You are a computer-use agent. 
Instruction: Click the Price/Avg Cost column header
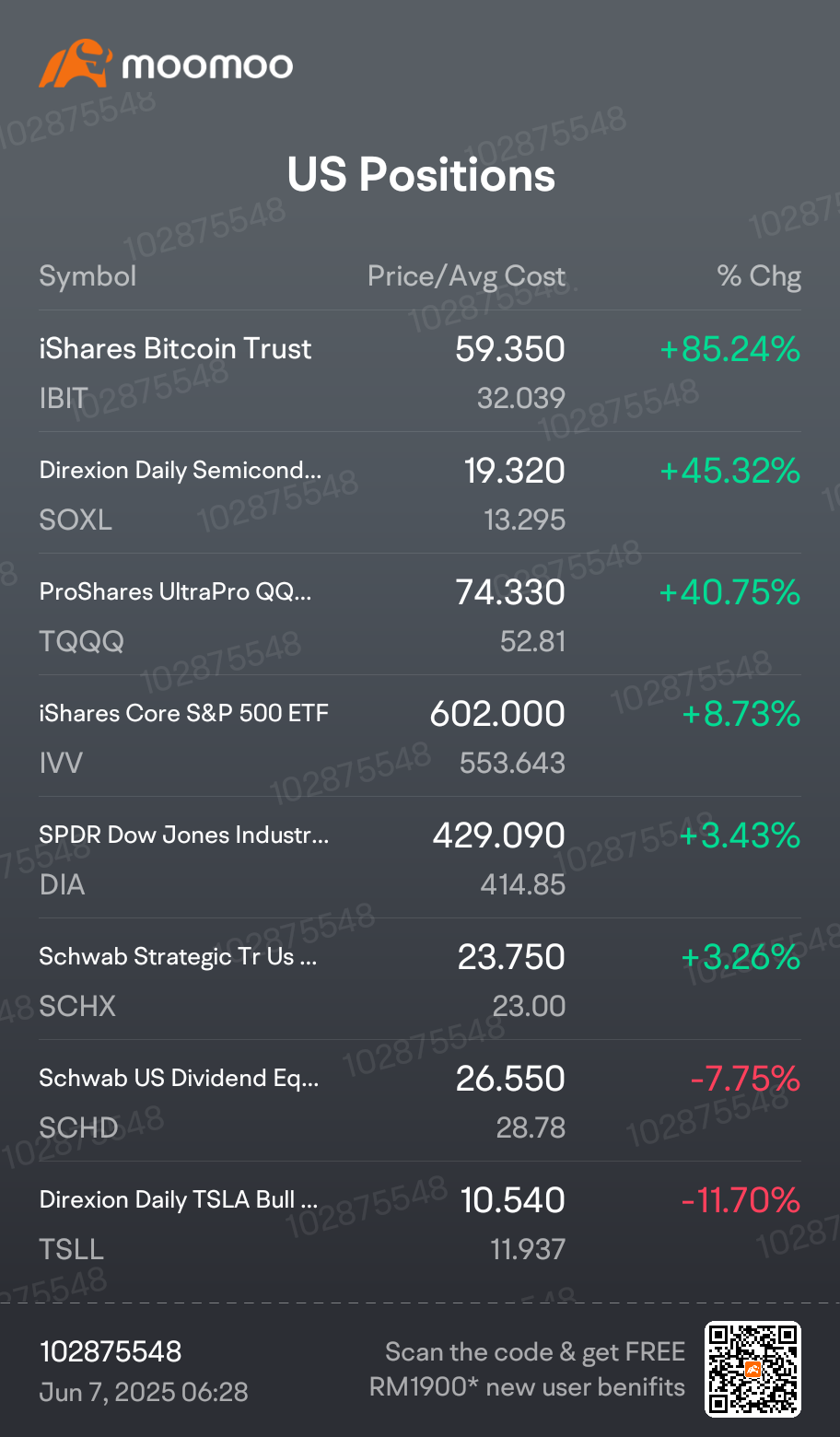(x=466, y=276)
